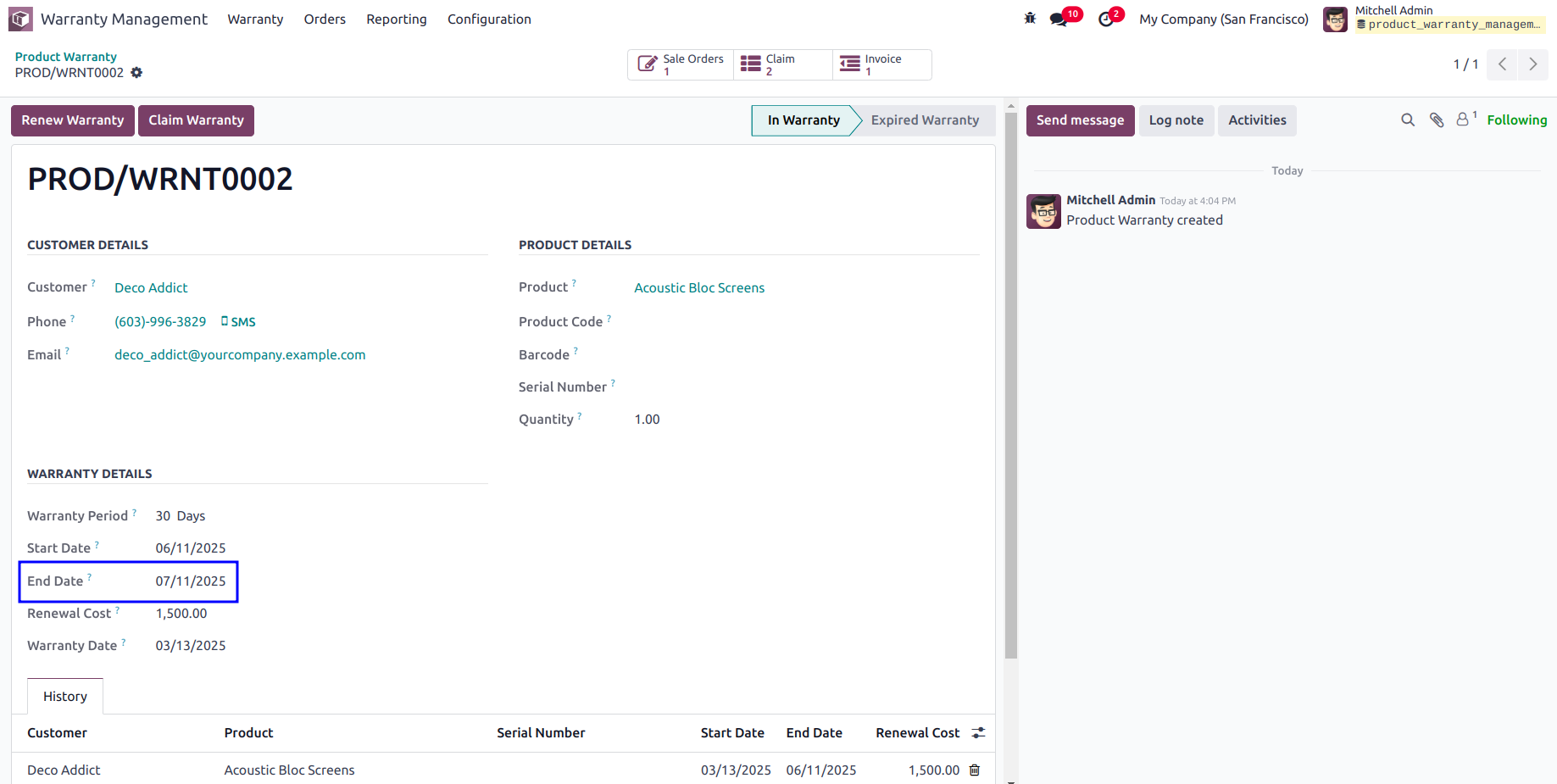
Task: Open the Deco Addict customer link
Action: point(151,288)
